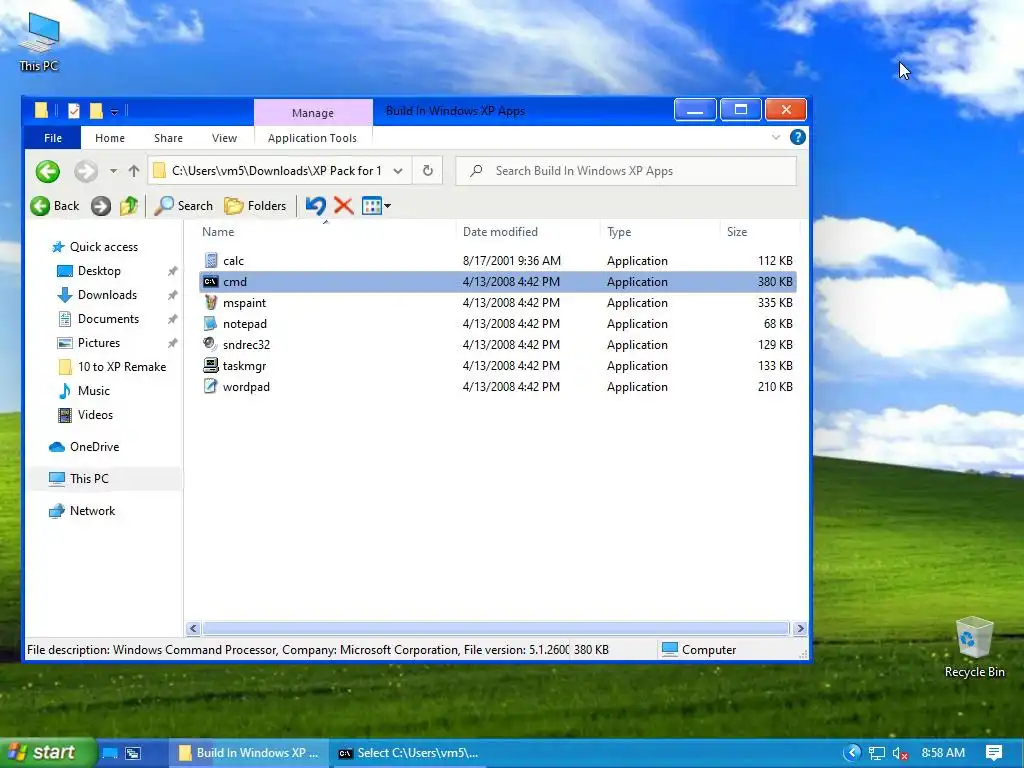Open the Application Tools tab
Screen dimensions: 1024x768
(312, 138)
